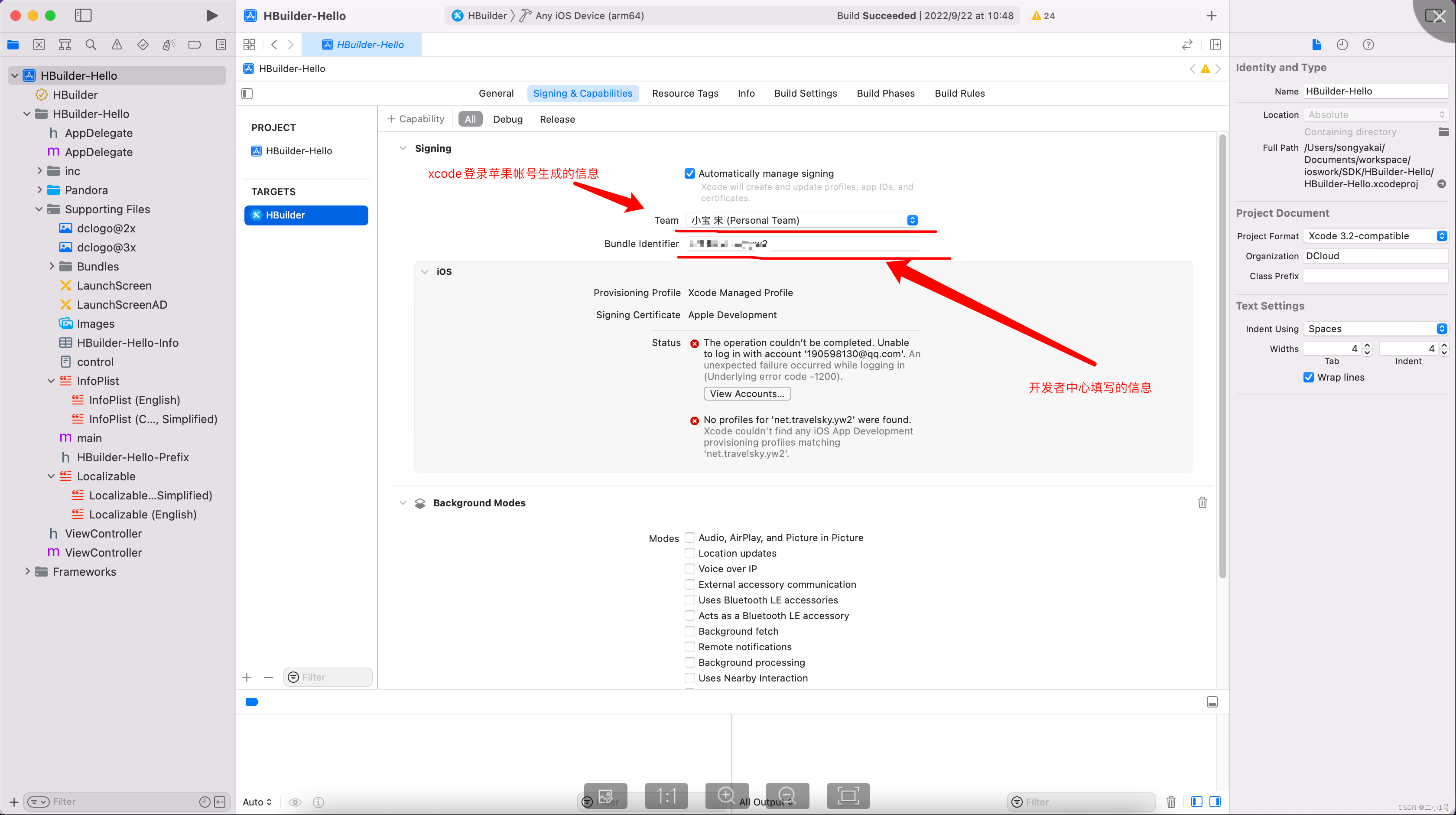The image size is (1456, 815).
Task: Choose containing directory folder icon
Action: [x=1443, y=132]
